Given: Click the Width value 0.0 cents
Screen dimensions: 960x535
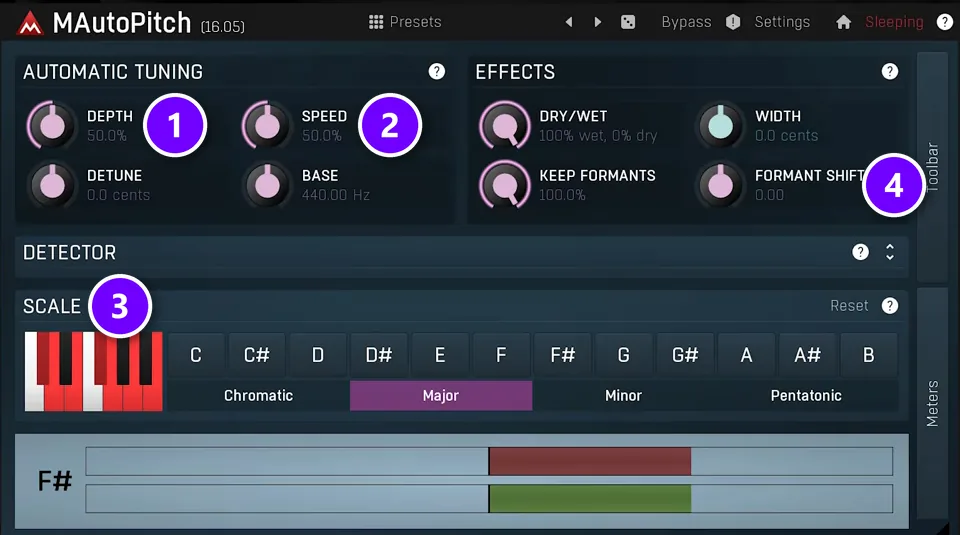Looking at the screenshot, I should (786, 135).
